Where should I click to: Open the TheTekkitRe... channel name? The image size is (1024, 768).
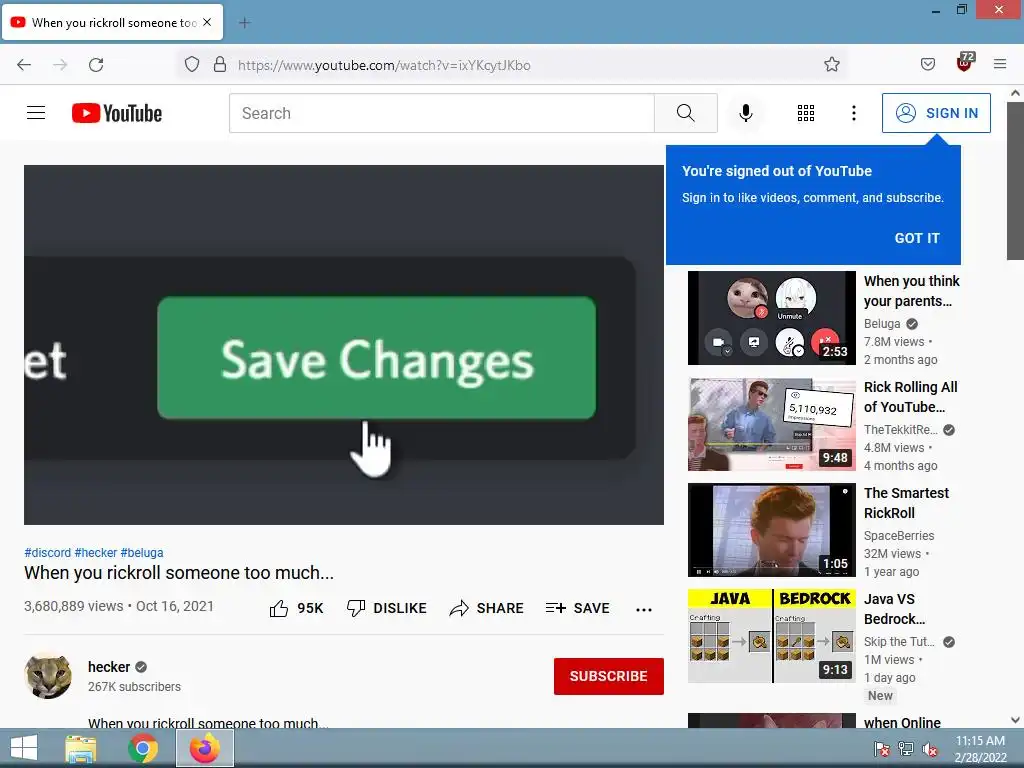click(901, 430)
